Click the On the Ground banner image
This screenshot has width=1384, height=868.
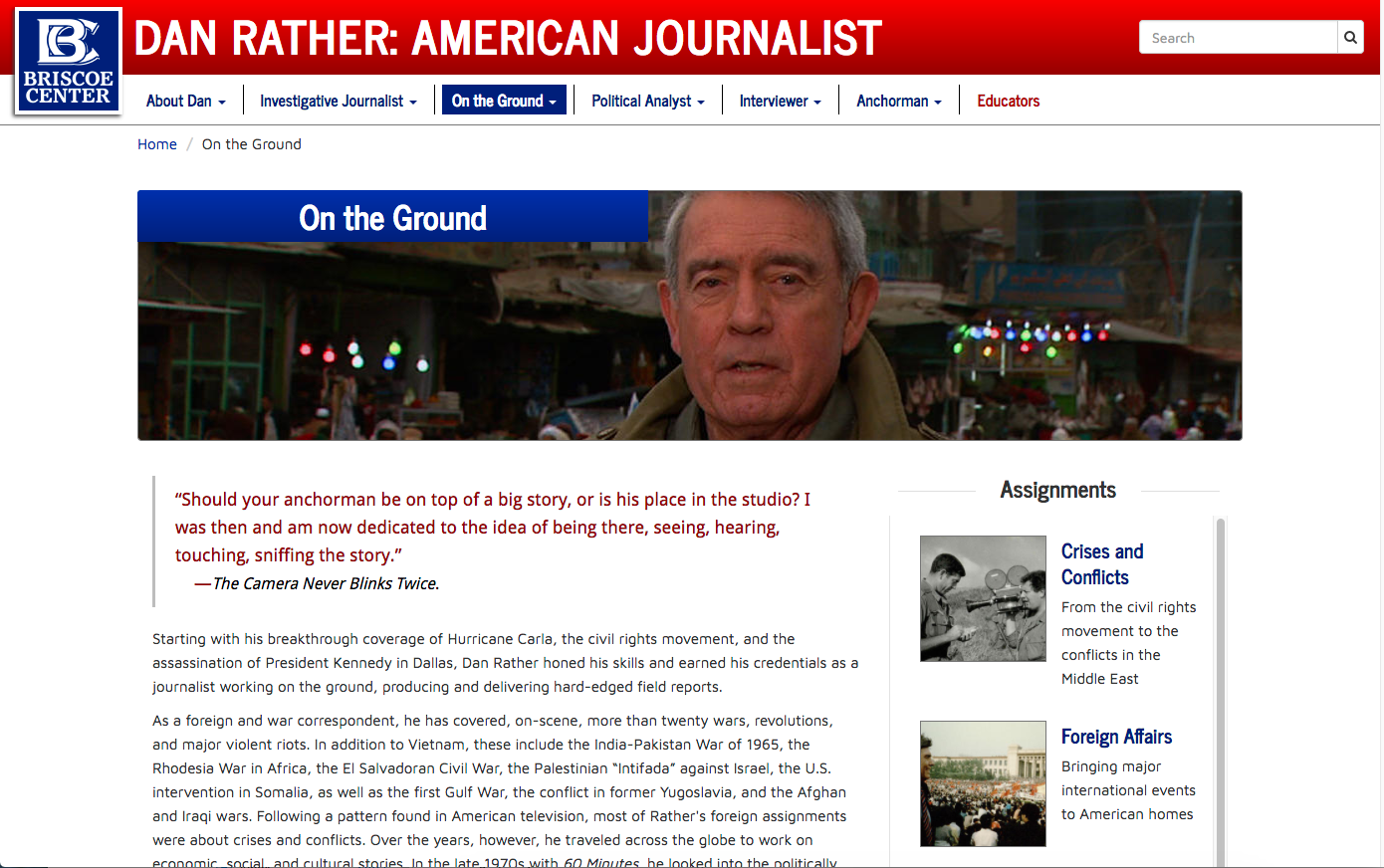690,316
